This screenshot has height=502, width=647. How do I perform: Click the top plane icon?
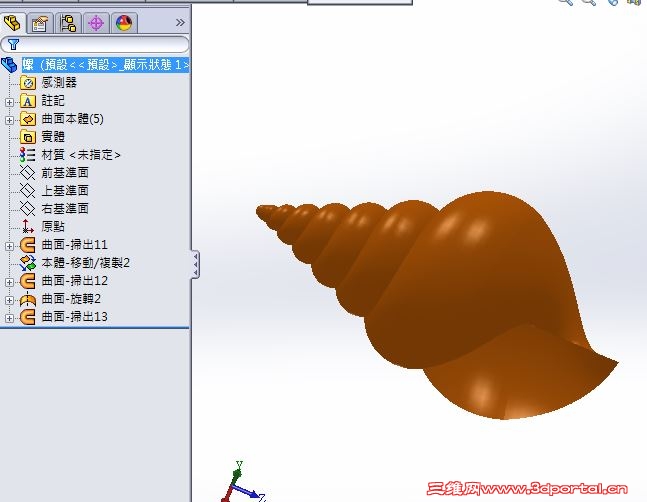28,191
